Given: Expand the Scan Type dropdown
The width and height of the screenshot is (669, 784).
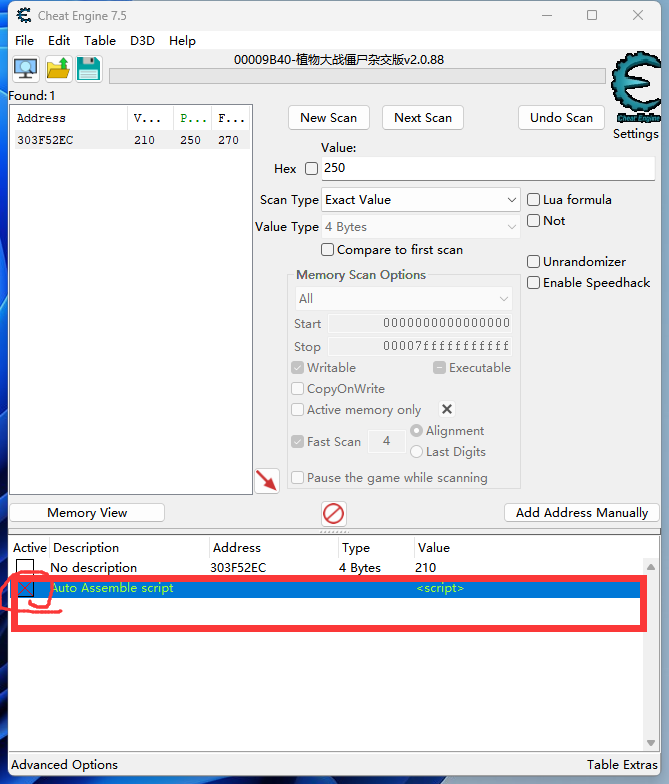Looking at the screenshot, I should pyautogui.click(x=420, y=200).
